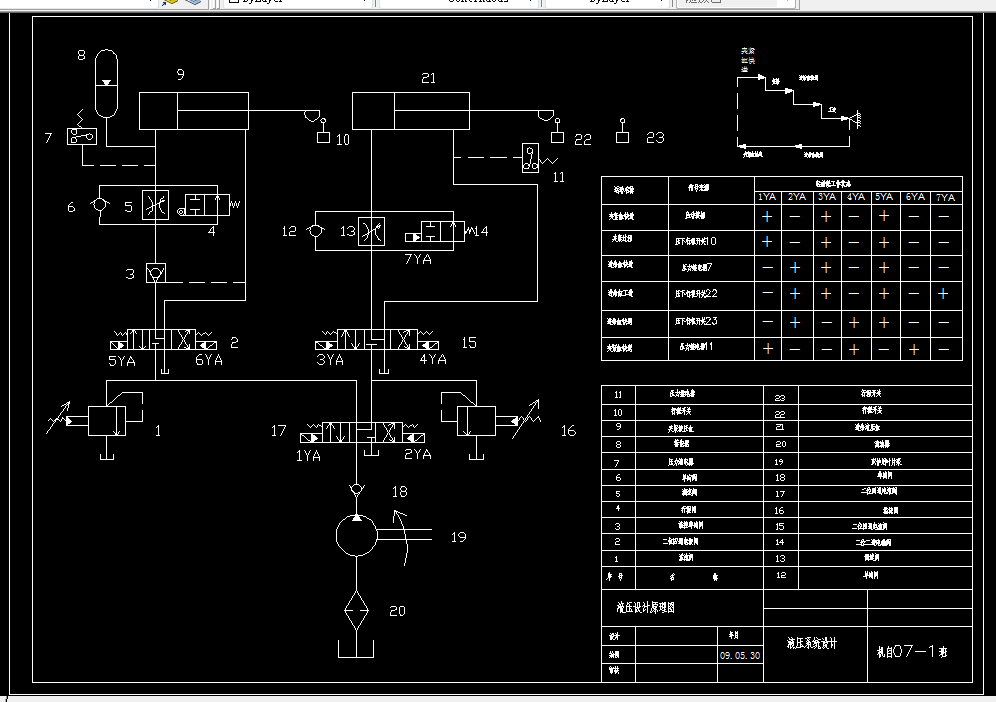Click the directional valve between 5YA and 6YA
The height and width of the screenshot is (702, 996).
coord(164,339)
